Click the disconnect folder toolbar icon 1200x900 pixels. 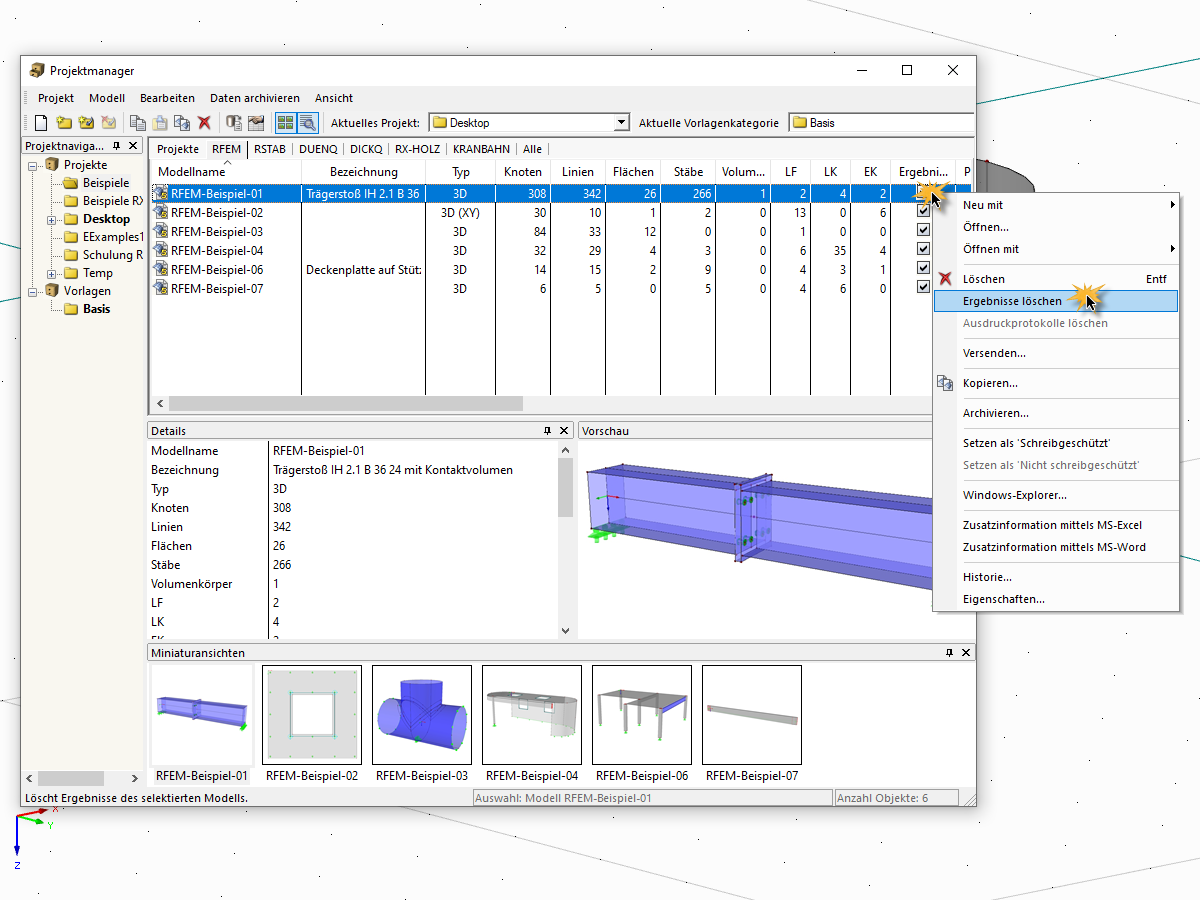coord(108,123)
